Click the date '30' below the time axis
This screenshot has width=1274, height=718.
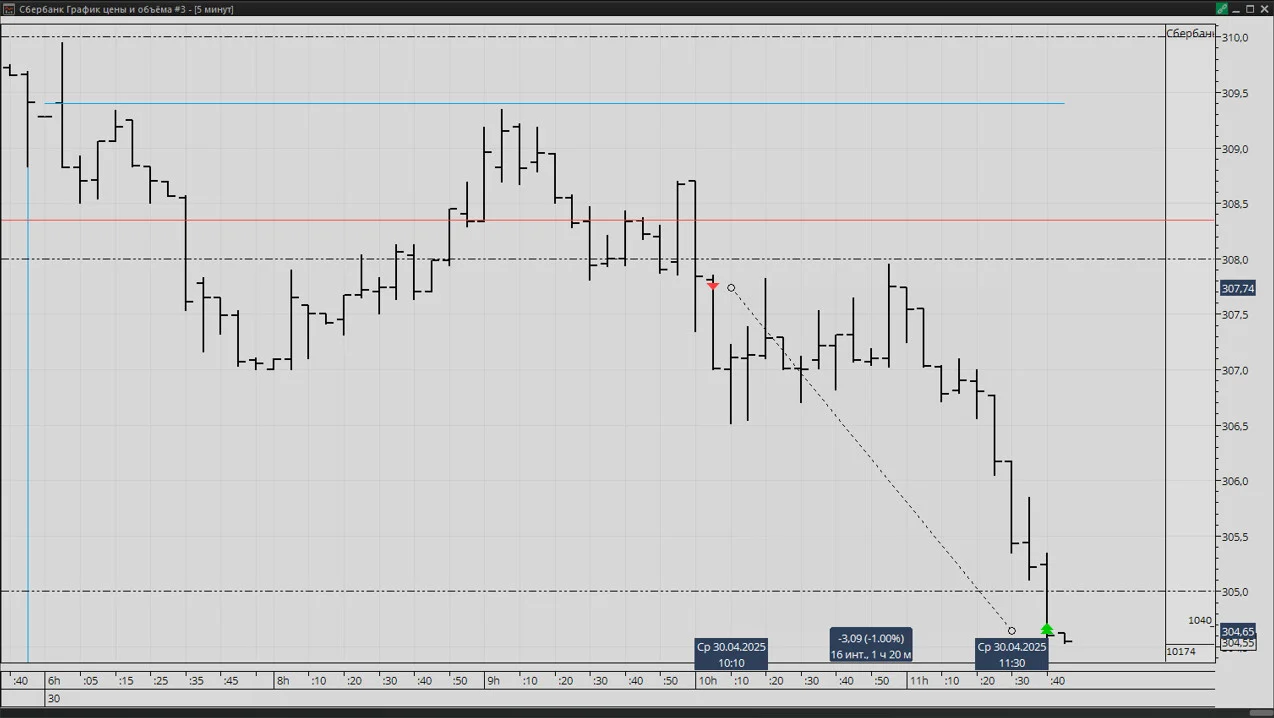(x=54, y=698)
